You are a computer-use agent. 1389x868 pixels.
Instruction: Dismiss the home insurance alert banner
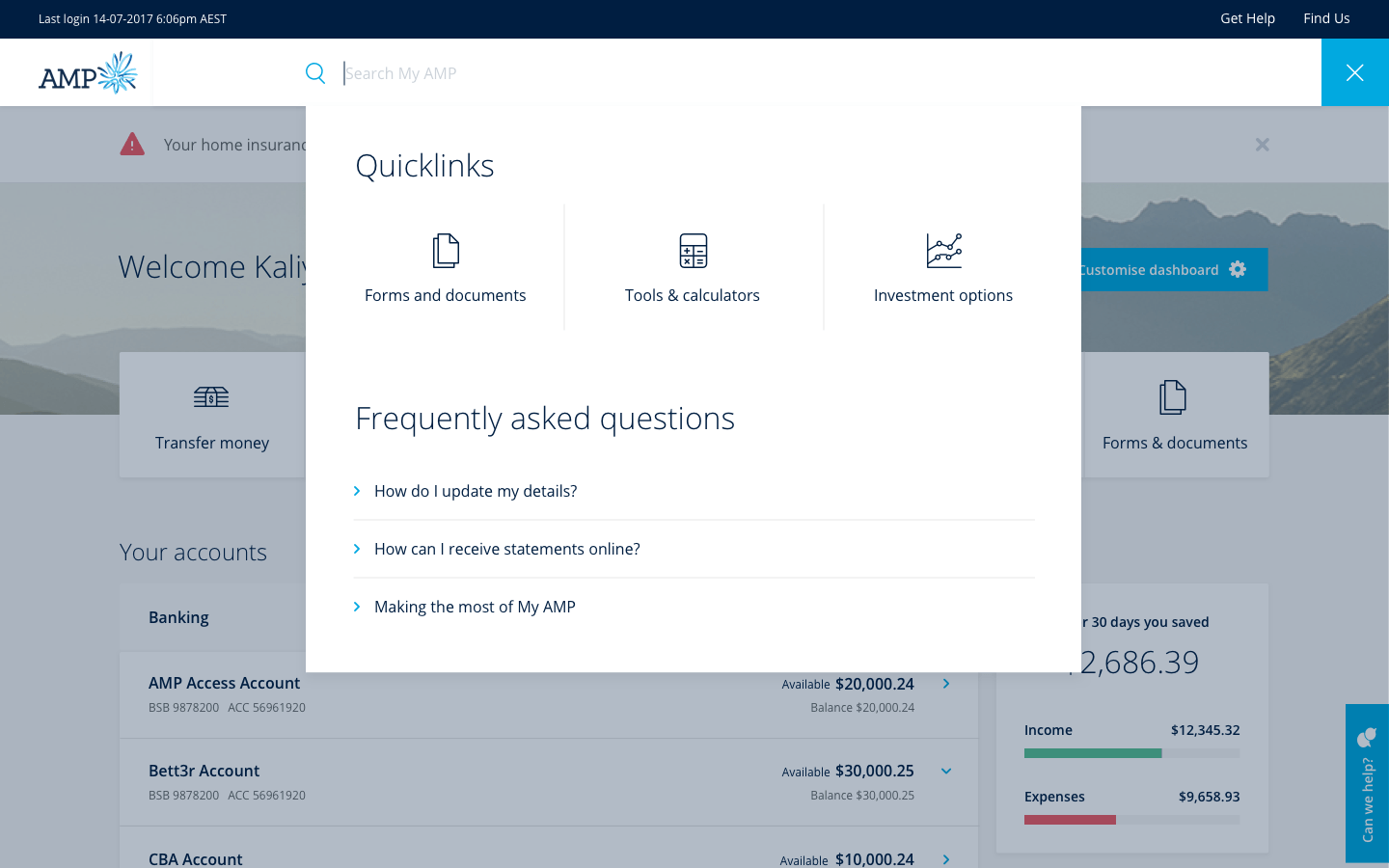coord(1262,145)
